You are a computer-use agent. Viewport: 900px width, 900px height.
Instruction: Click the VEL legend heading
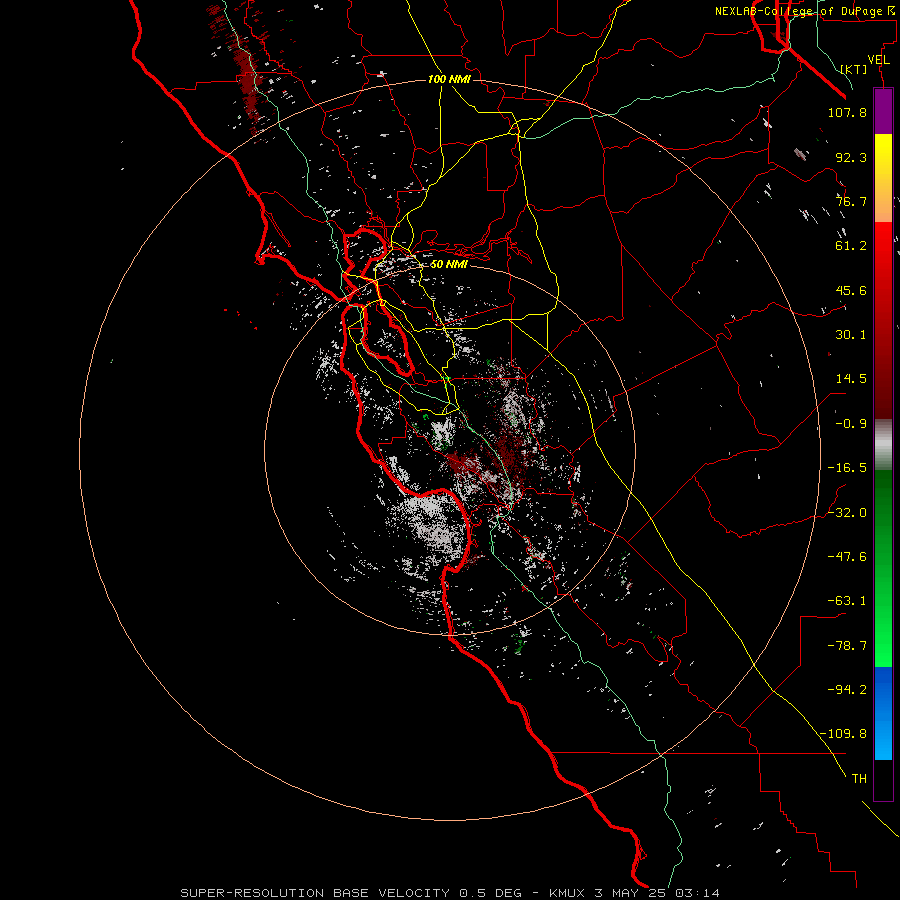(x=878, y=60)
